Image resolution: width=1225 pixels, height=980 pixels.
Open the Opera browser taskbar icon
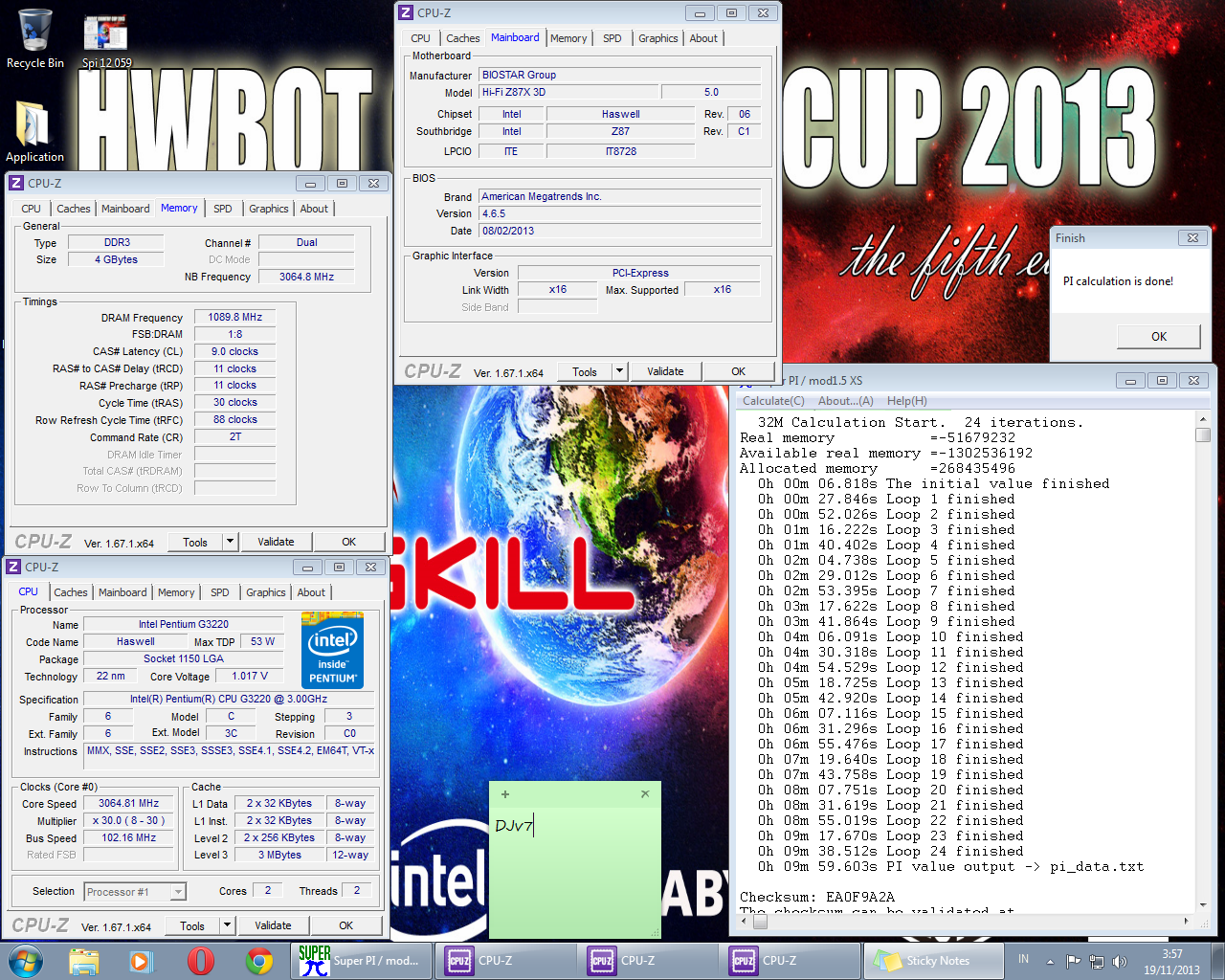(200, 961)
